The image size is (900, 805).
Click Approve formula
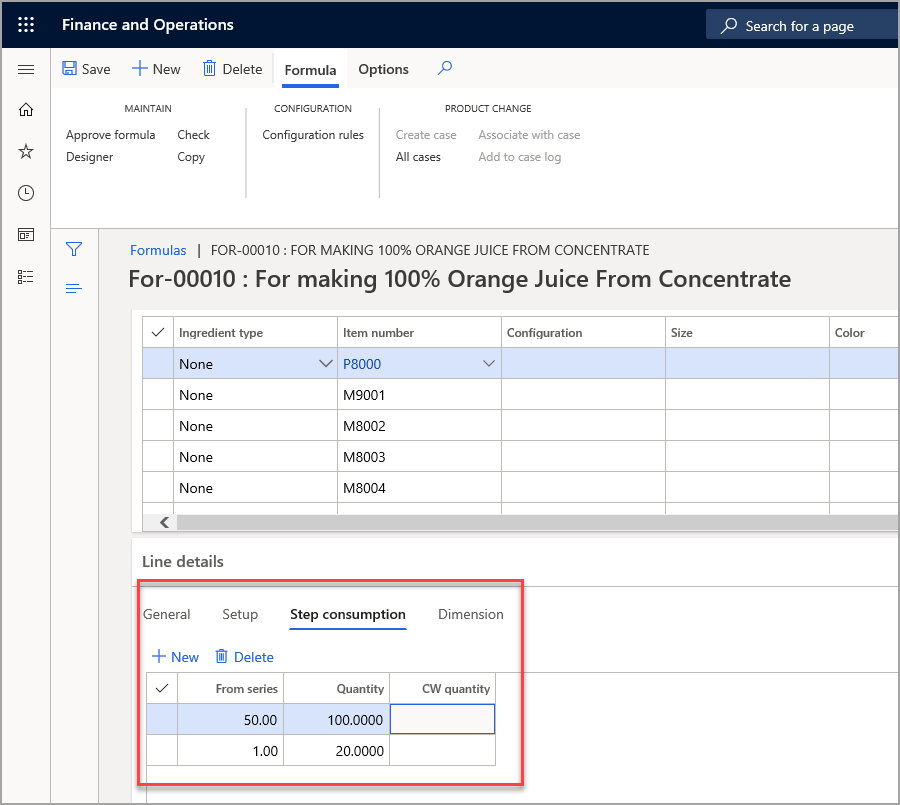[x=110, y=135]
